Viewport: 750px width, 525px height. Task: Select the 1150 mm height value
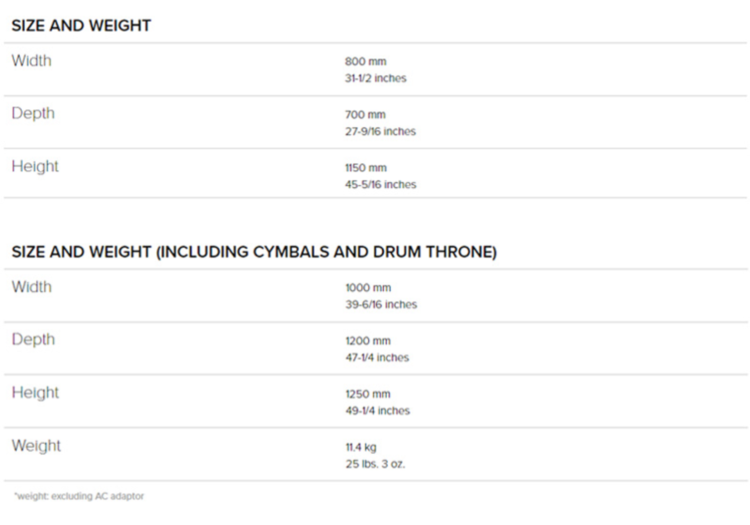(x=365, y=168)
